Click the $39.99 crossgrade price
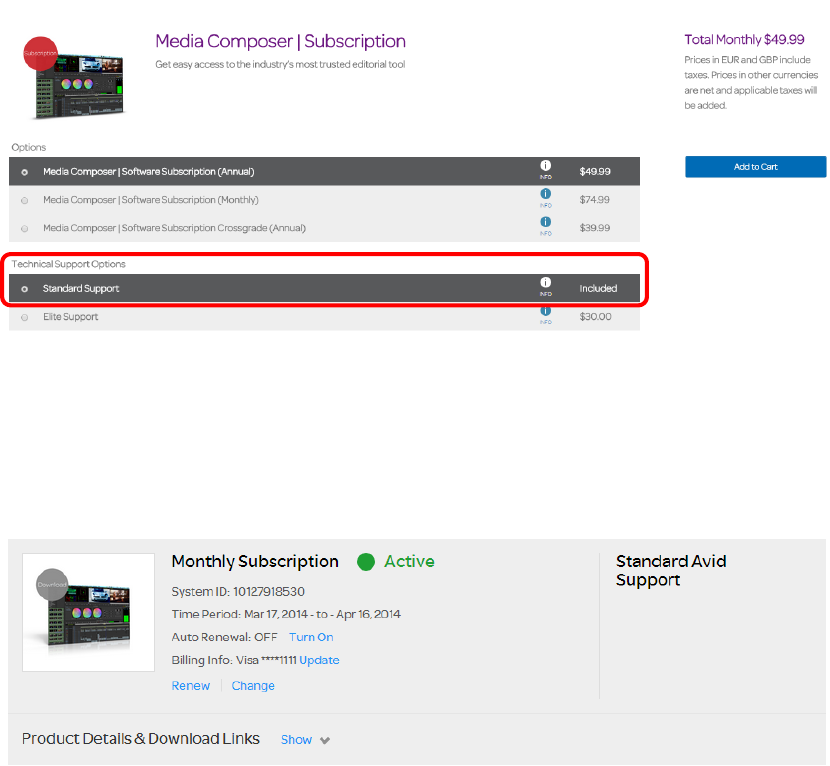This screenshot has width=830, height=766. [594, 228]
